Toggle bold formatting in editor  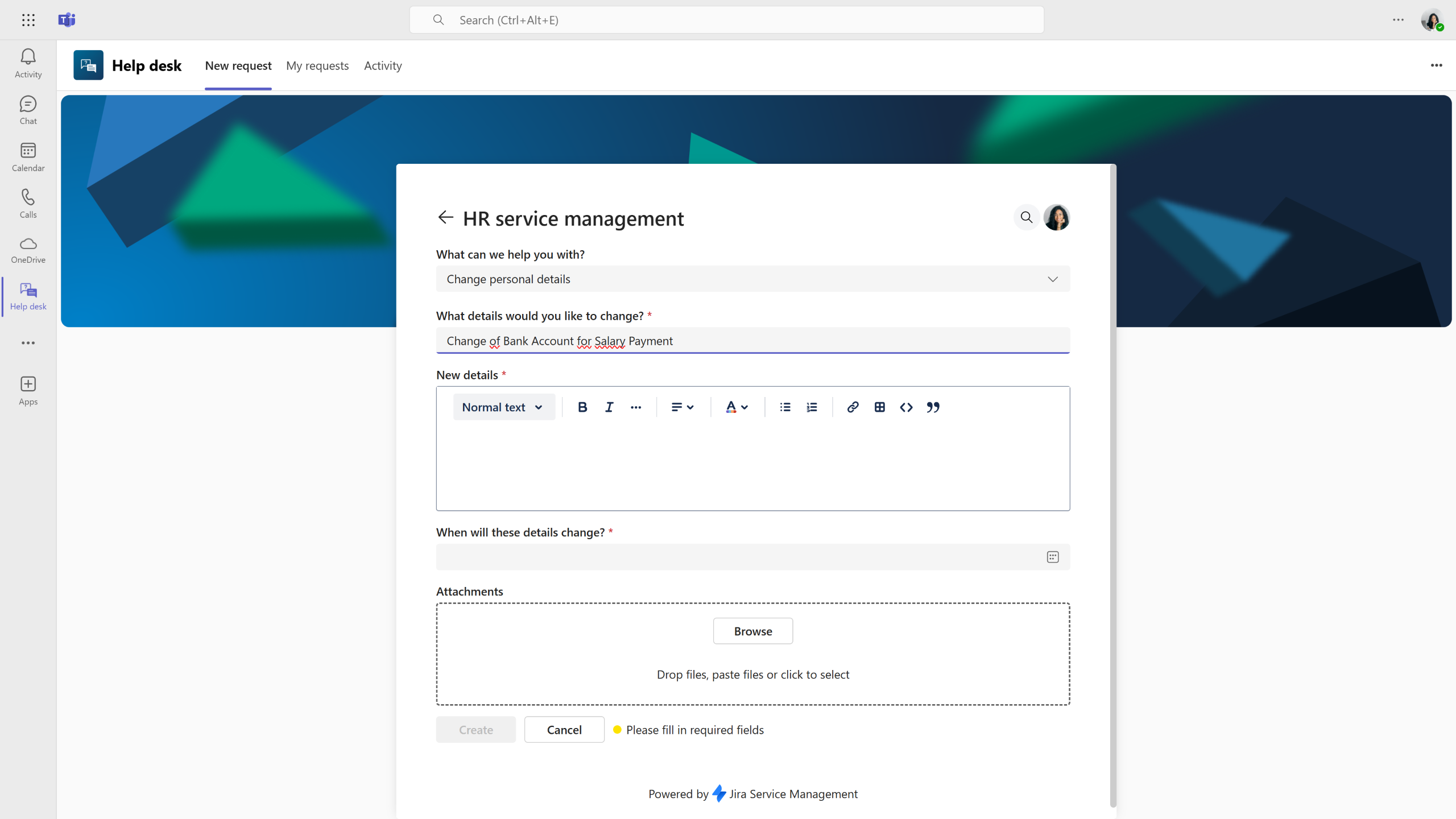click(x=582, y=407)
